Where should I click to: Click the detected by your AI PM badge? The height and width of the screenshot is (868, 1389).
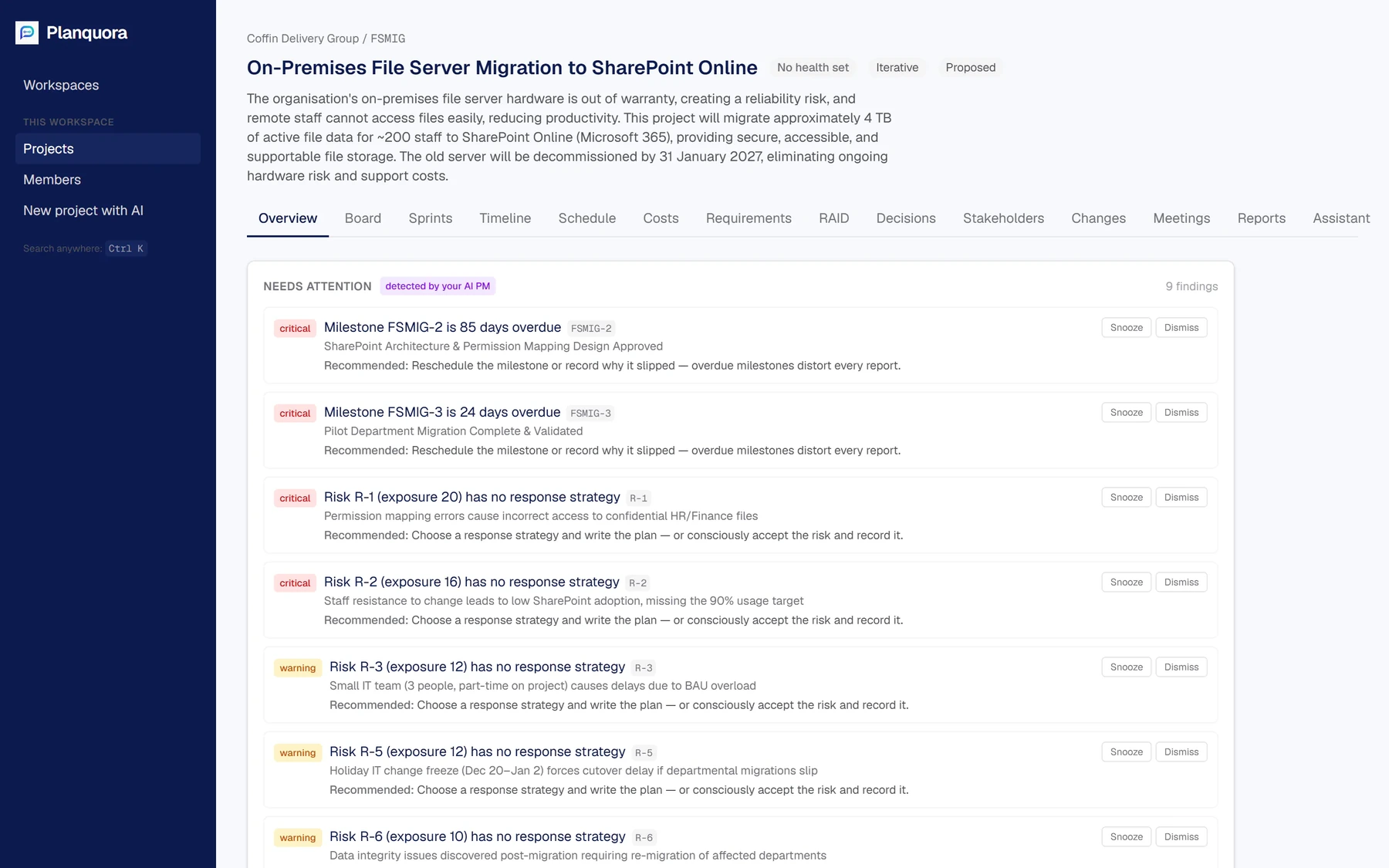438,286
